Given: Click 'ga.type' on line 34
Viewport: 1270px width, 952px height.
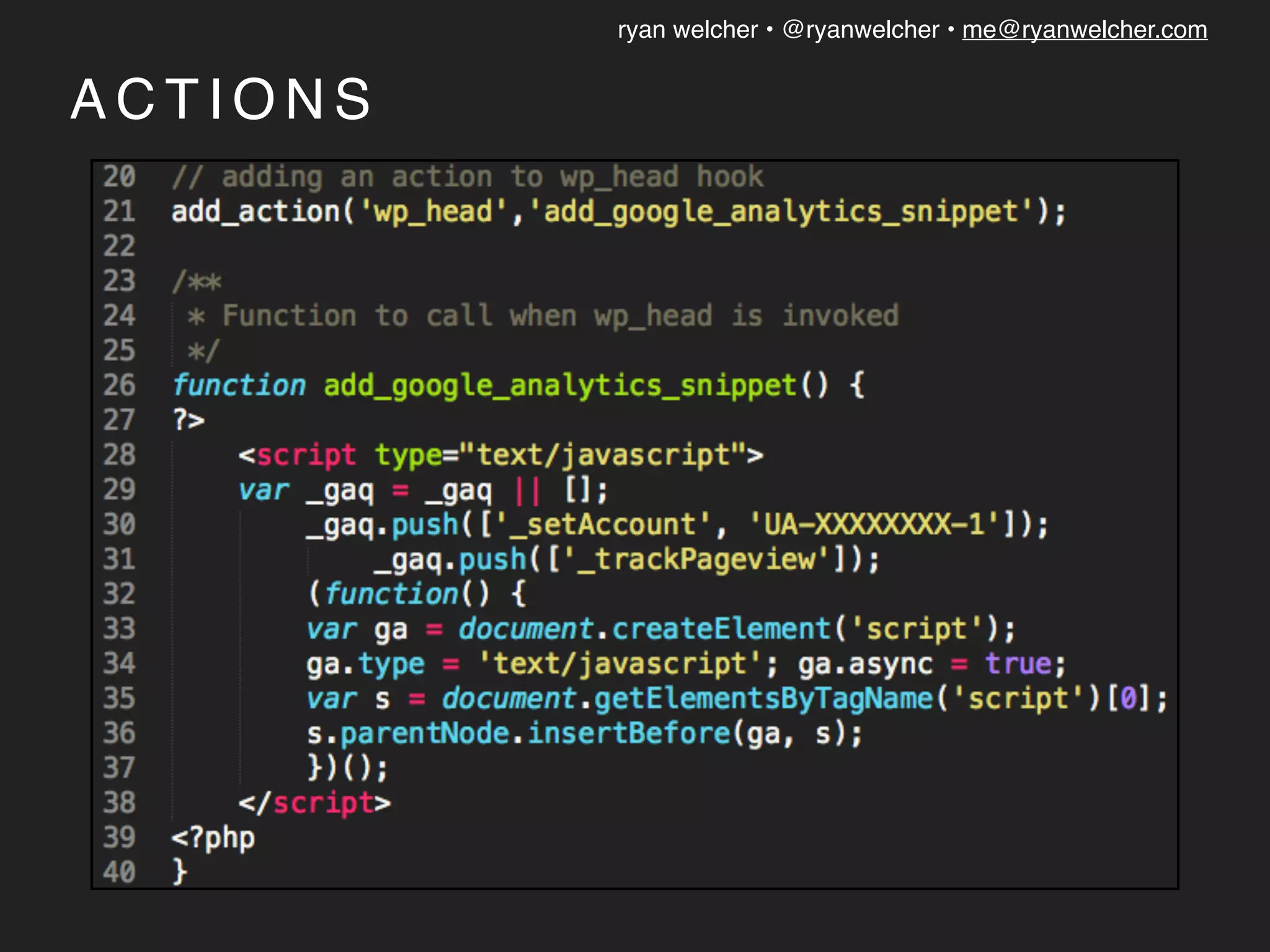Looking at the screenshot, I should (x=365, y=664).
